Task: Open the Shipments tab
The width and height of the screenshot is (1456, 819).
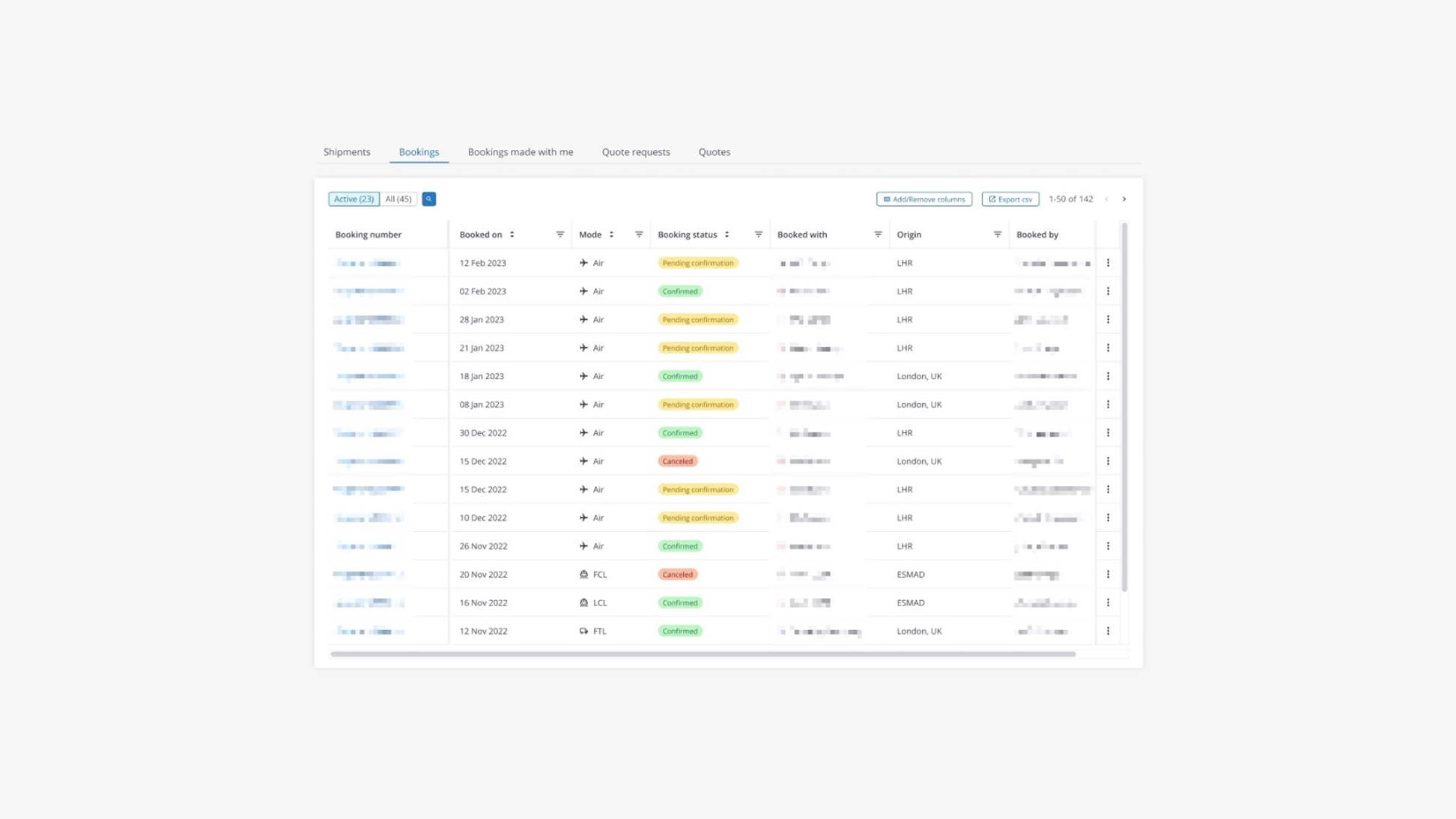Action: [347, 151]
